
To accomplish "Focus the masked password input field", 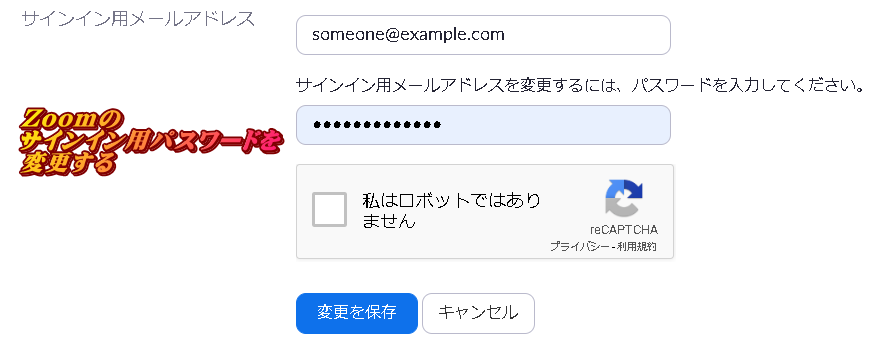I will click(483, 125).
